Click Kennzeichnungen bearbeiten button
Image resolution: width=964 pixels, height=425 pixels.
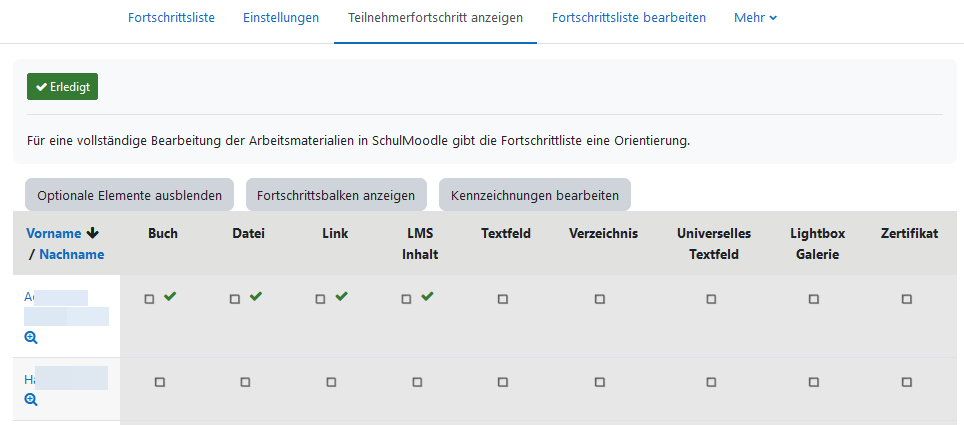pos(535,195)
